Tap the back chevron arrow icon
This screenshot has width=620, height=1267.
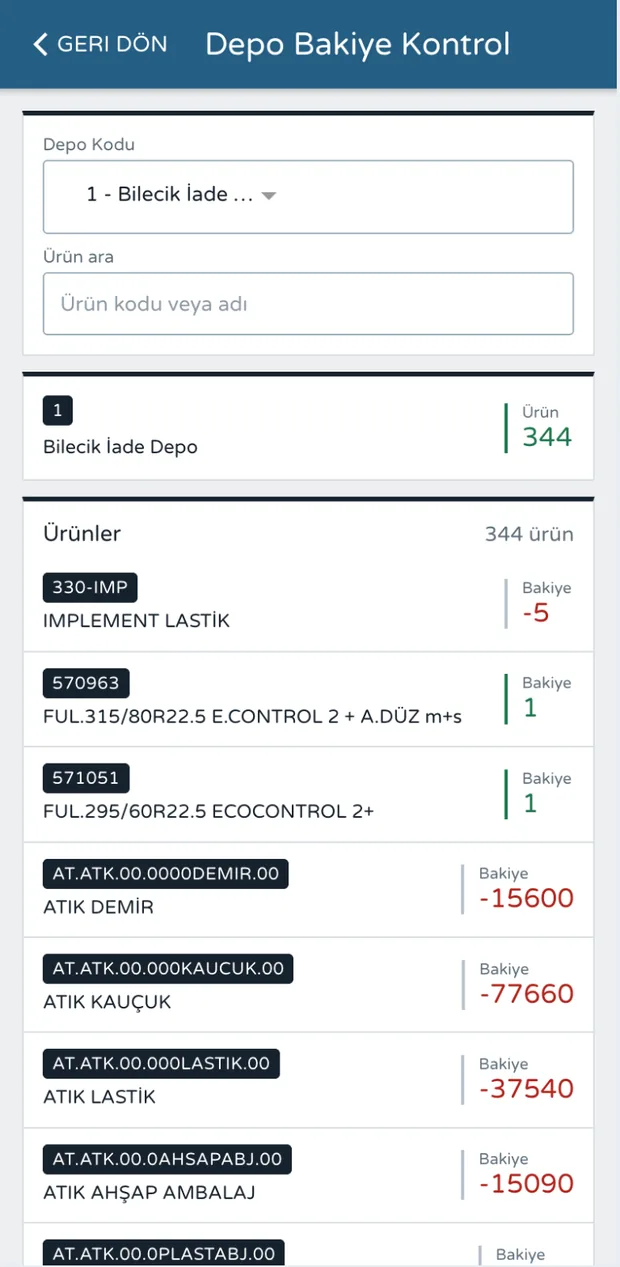tap(40, 44)
